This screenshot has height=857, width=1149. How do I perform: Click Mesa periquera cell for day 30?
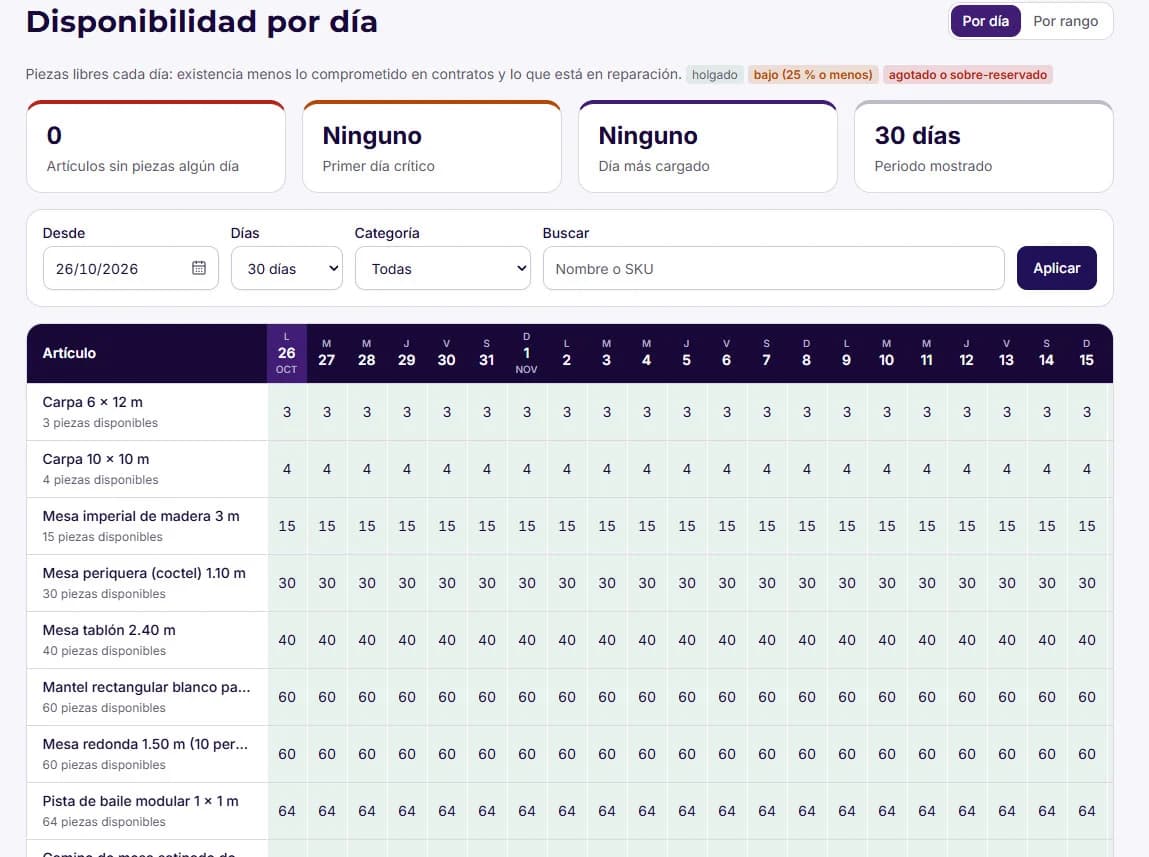tap(447, 583)
